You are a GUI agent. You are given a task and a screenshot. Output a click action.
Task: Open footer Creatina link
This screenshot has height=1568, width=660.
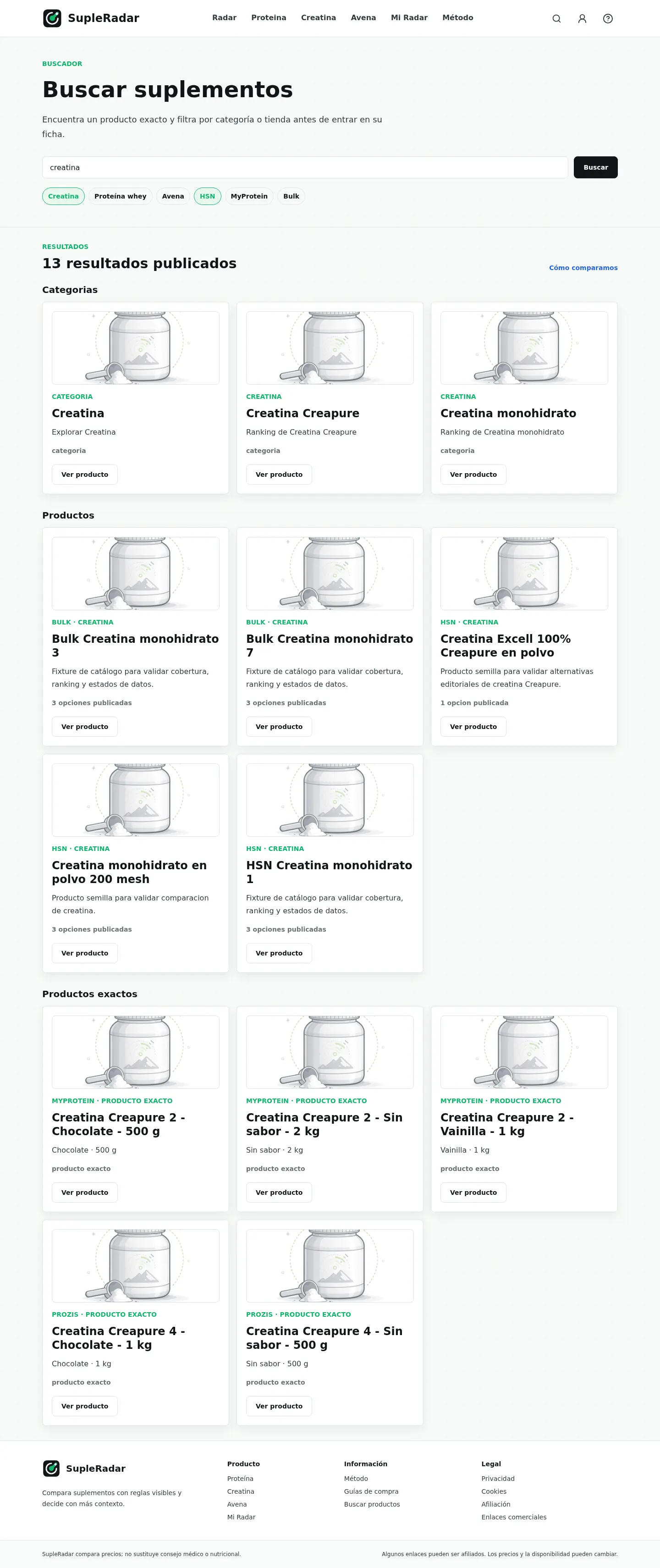241,1491
